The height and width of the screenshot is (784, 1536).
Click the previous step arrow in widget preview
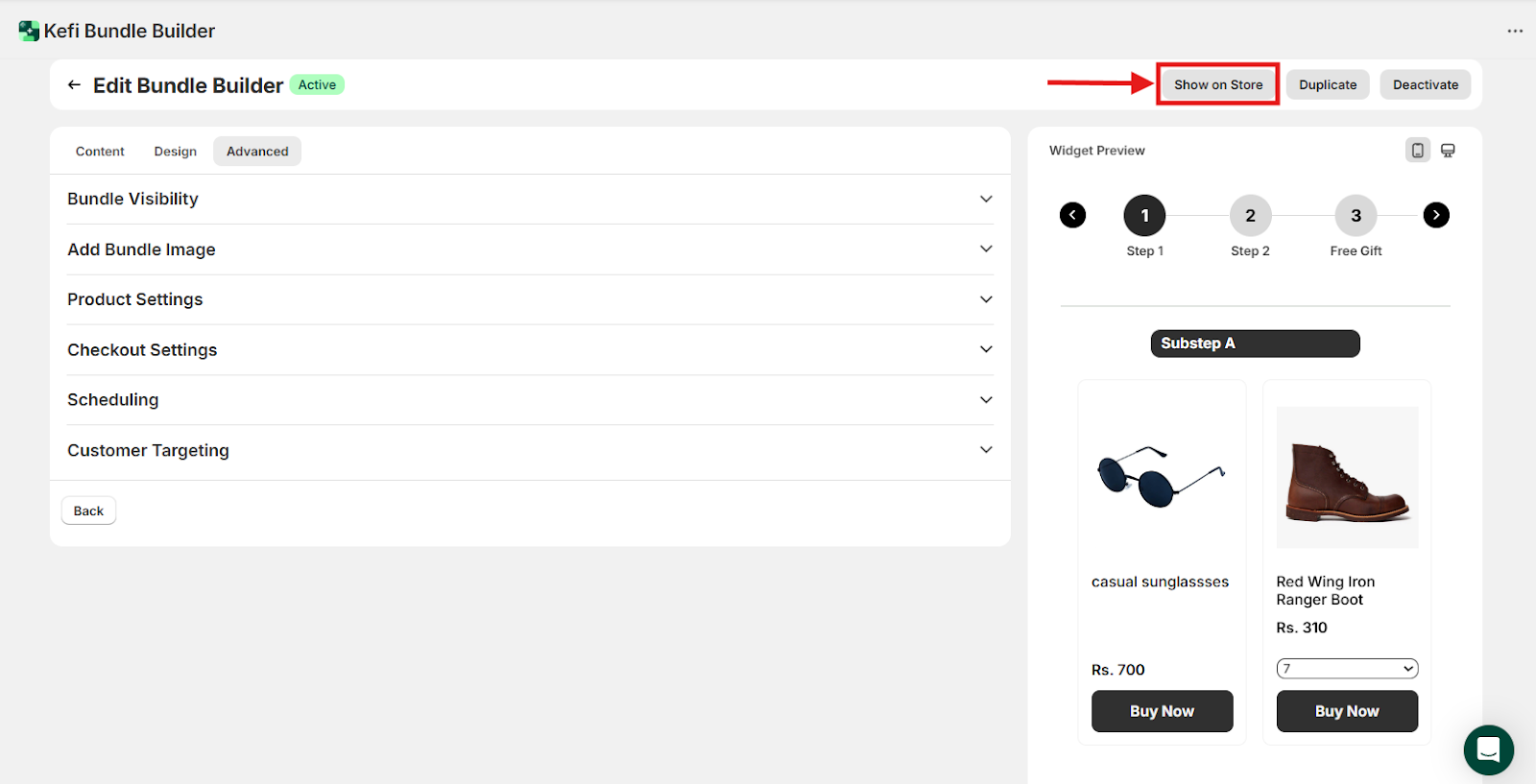1072,215
